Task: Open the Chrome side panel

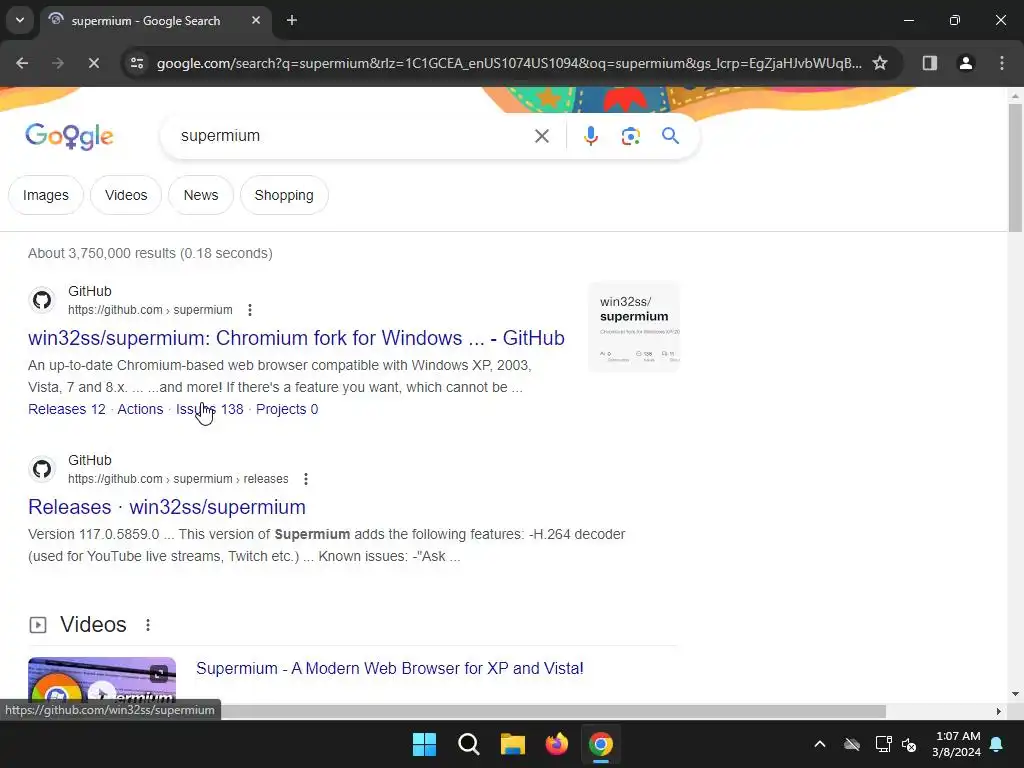Action: tap(930, 63)
